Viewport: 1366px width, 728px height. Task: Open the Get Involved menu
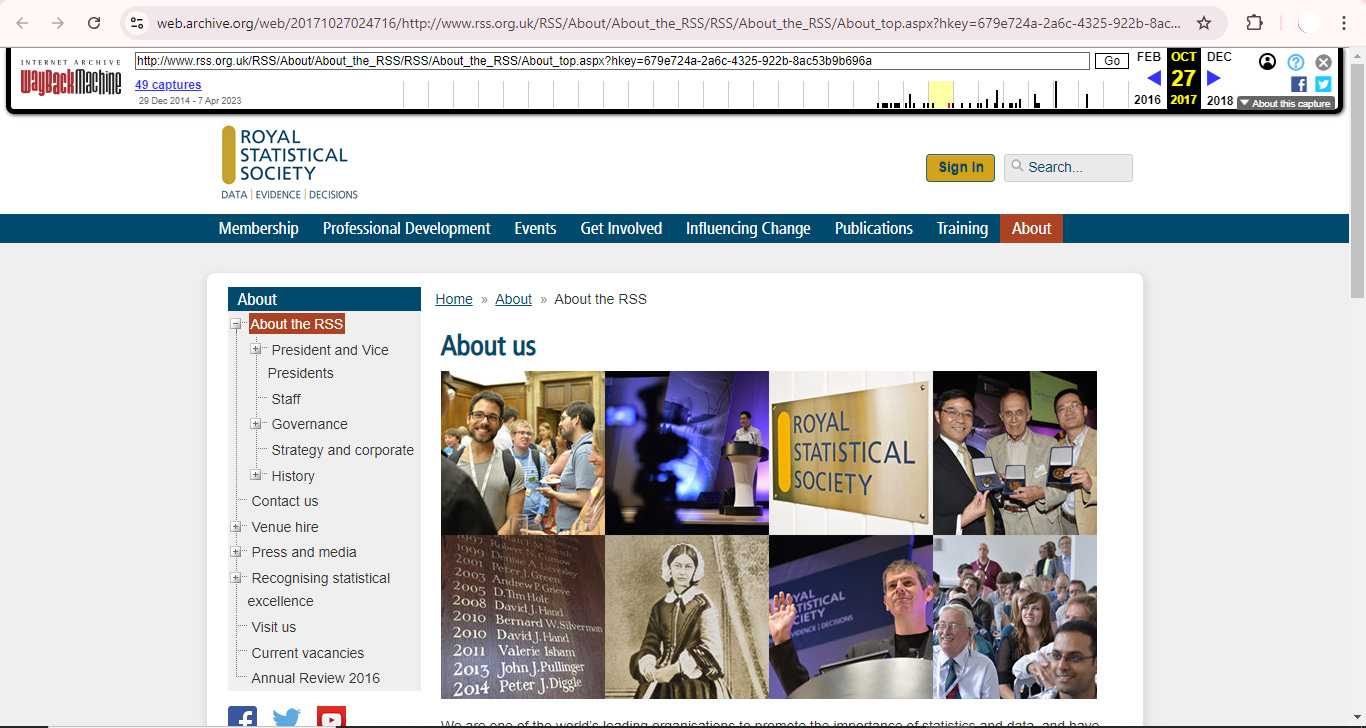pyautogui.click(x=621, y=228)
